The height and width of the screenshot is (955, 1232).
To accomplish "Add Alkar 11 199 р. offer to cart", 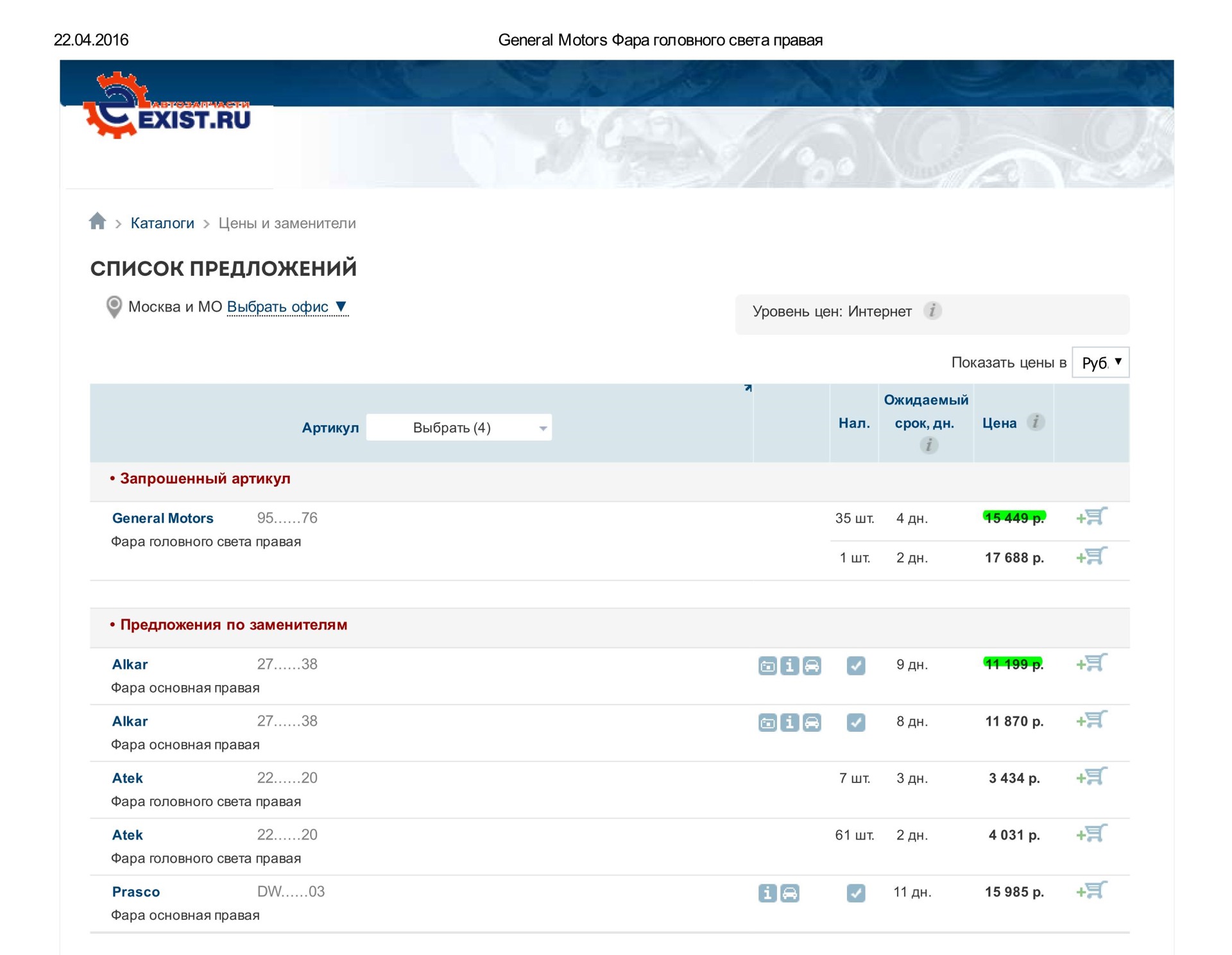I will (x=1092, y=663).
